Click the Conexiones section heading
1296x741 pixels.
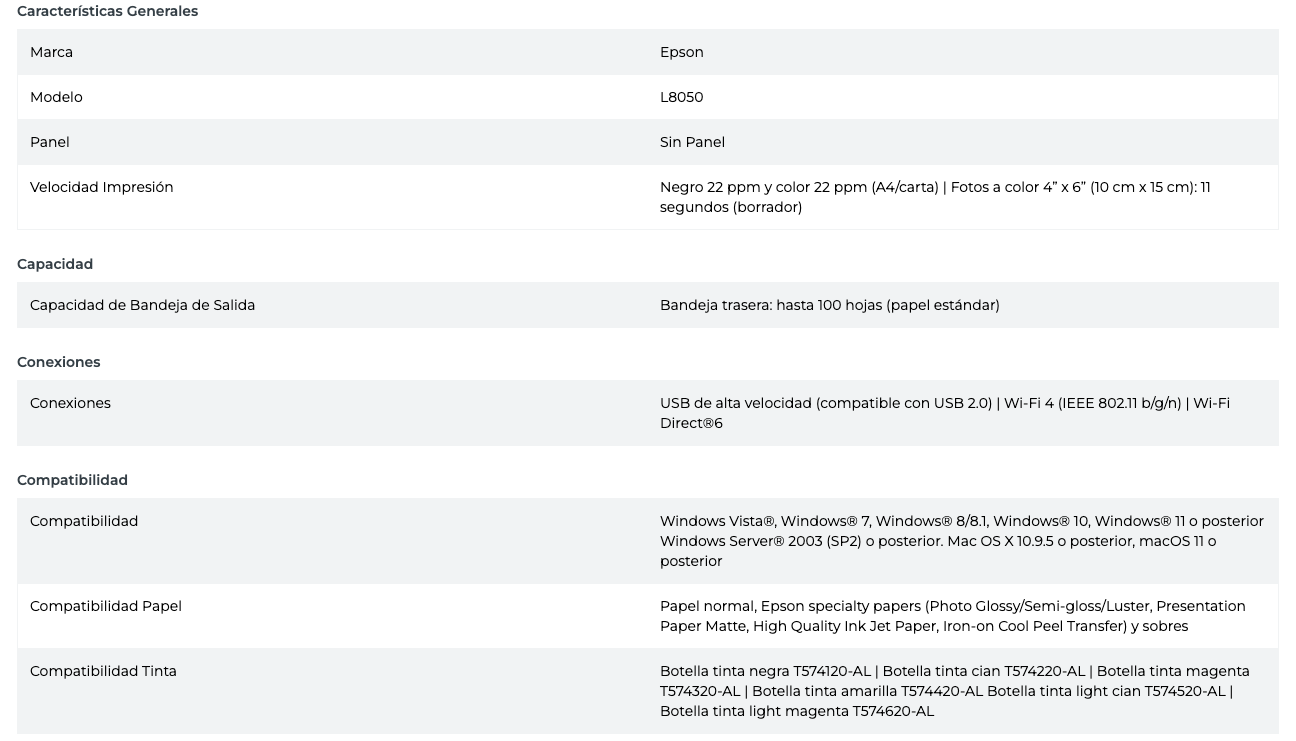click(x=58, y=362)
